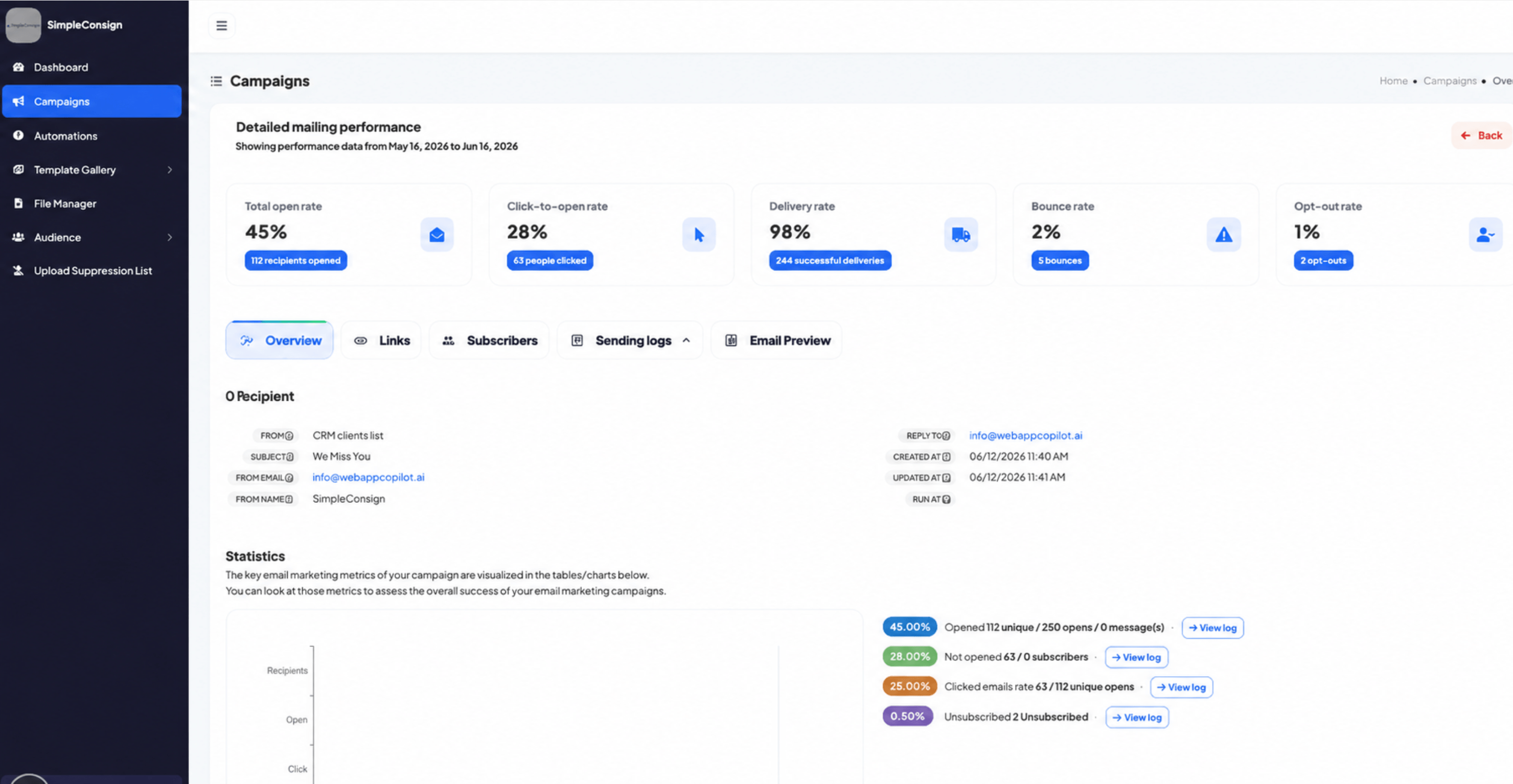Viewport: 1513px width, 784px height.
Task: Switch to the Links tab
Action: coord(381,340)
